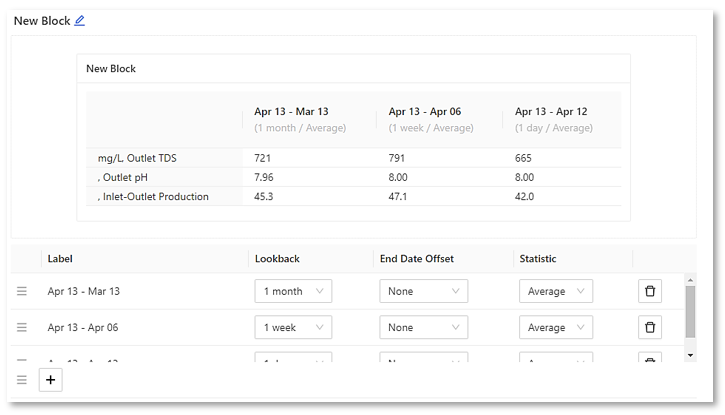Expand End Date Offset for Apr 13 - Apr 06
725x415 pixels.
pos(423,327)
